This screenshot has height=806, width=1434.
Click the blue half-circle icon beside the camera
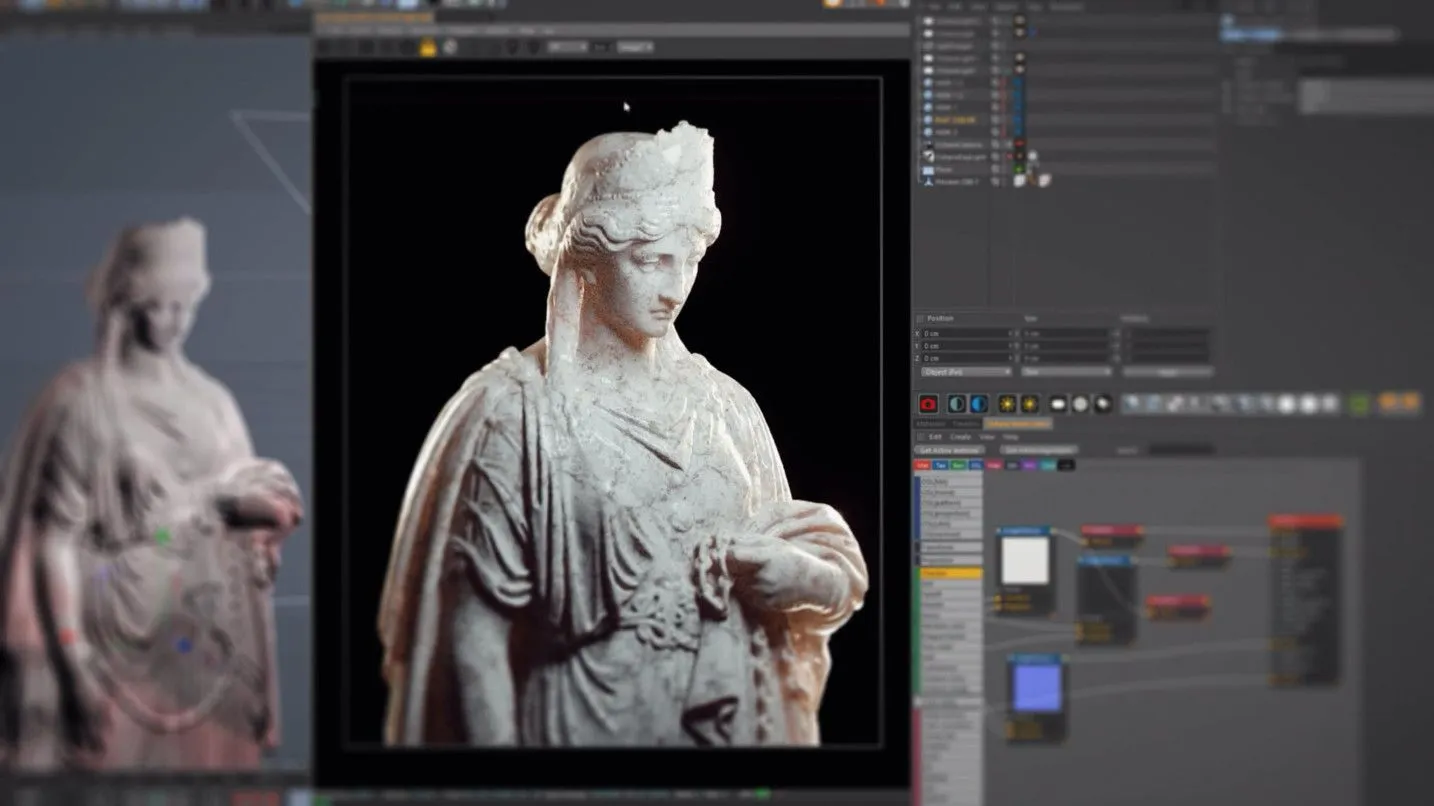pos(978,404)
